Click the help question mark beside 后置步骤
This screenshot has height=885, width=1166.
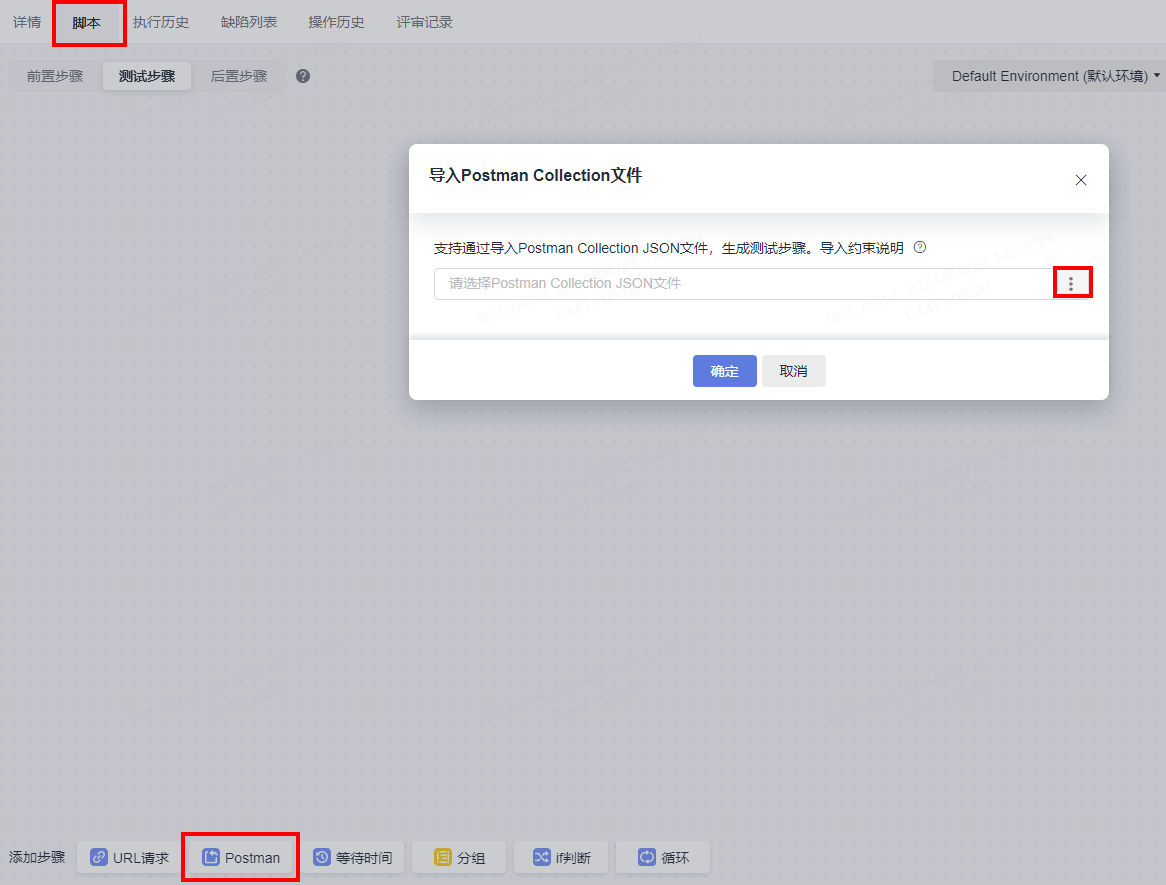(x=303, y=76)
